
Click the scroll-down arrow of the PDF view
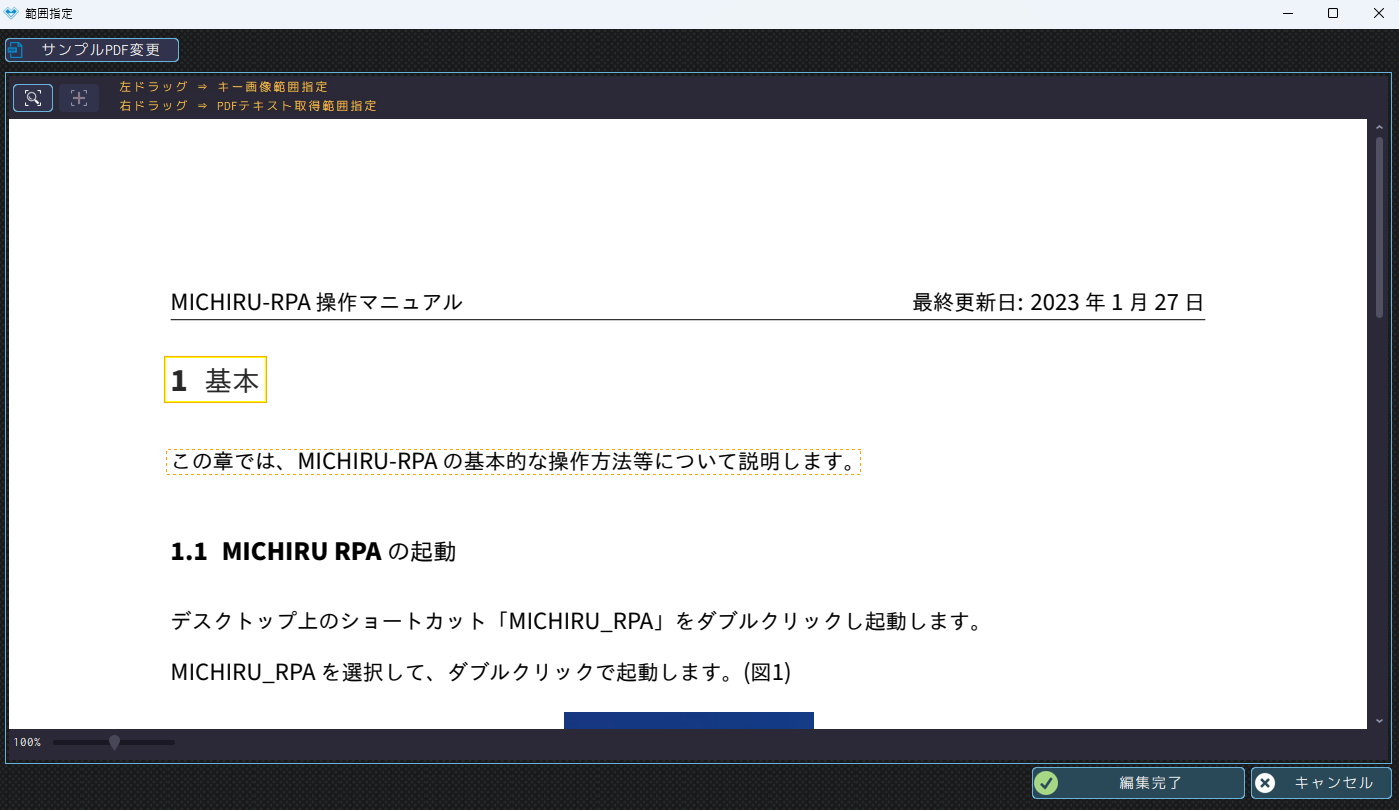(x=1380, y=720)
